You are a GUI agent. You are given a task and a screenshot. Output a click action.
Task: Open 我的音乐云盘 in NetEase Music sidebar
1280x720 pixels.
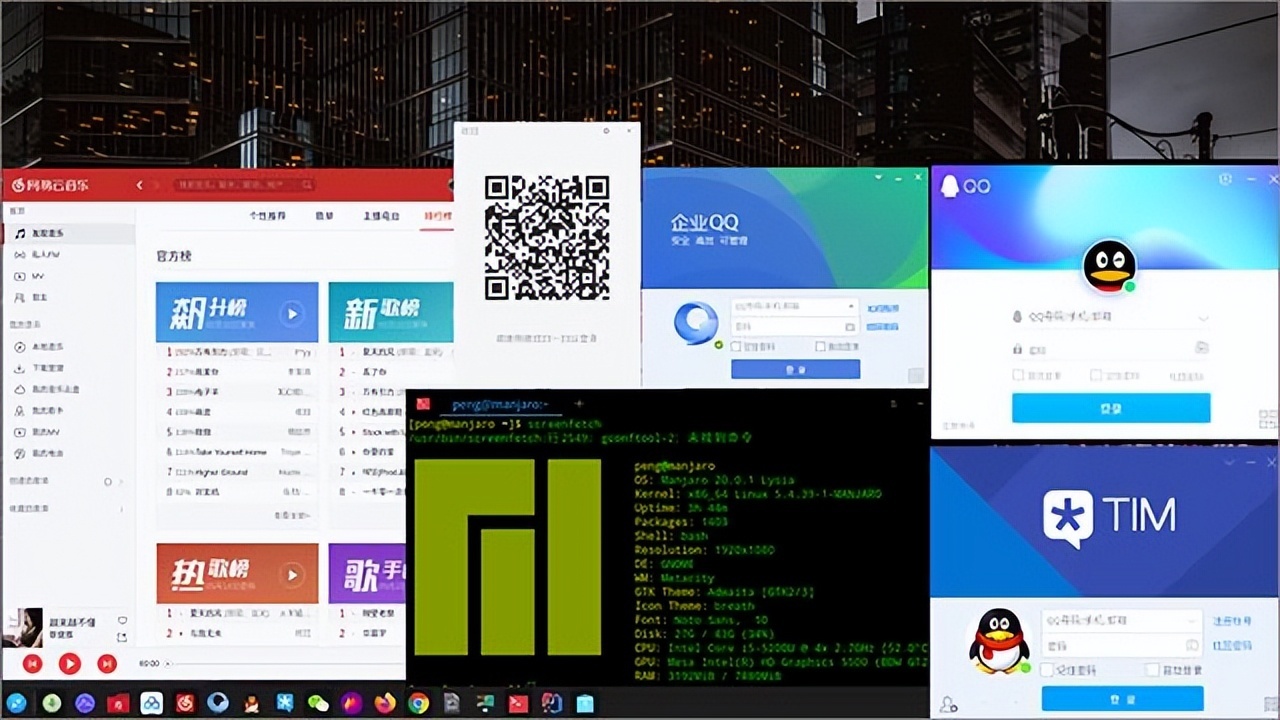[x=67, y=389]
